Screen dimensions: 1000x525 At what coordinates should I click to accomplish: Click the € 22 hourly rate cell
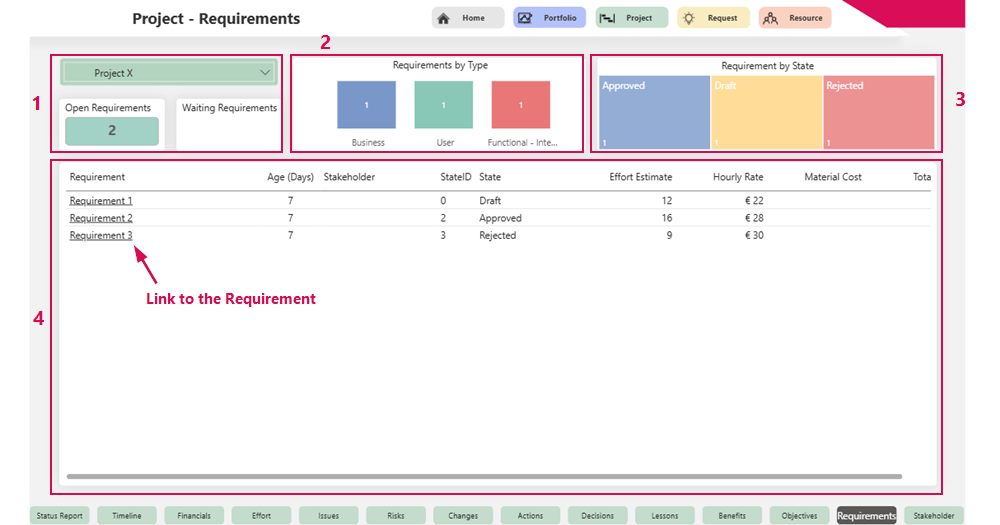(754, 200)
